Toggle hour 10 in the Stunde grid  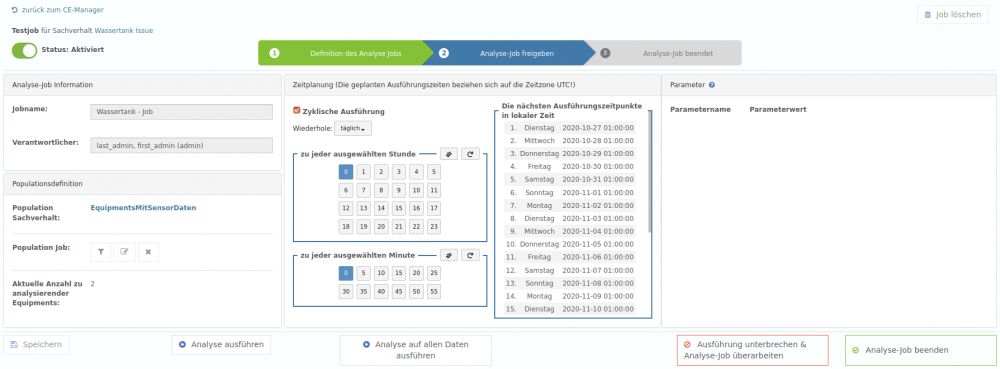(416, 190)
